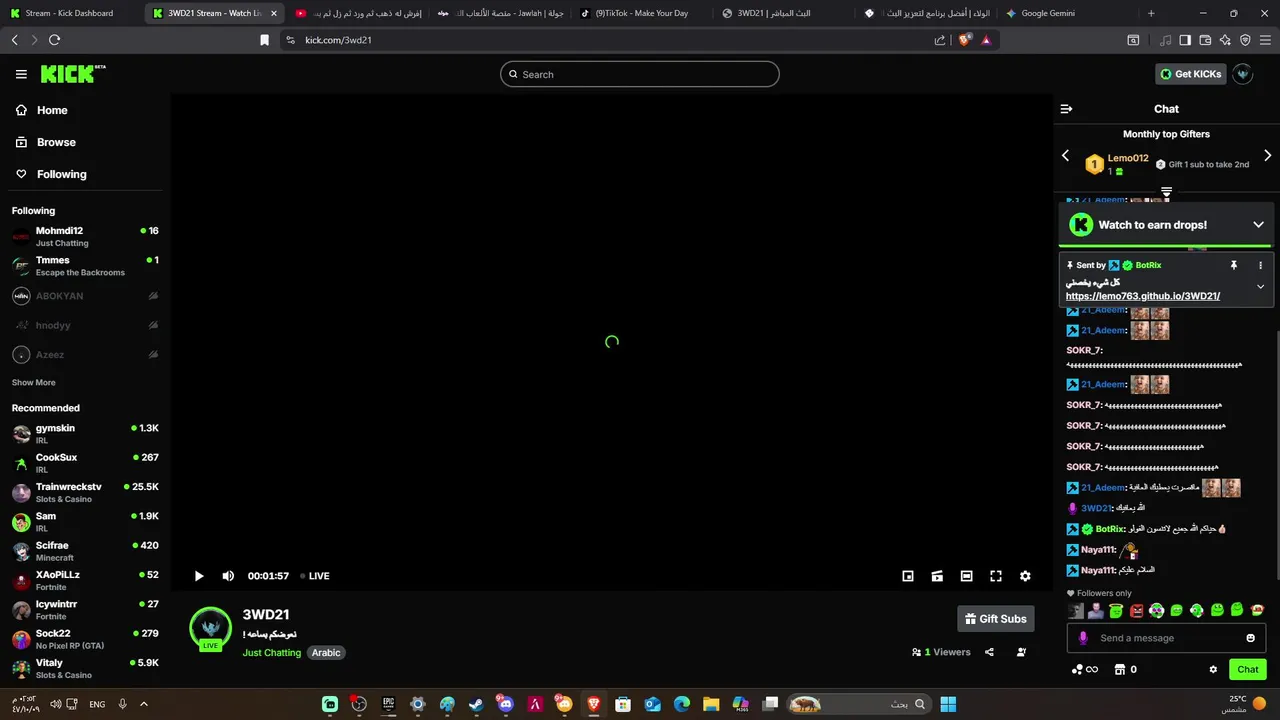The image size is (1280, 720).
Task: Open recommended channel Vitaly
Action: click(85, 669)
